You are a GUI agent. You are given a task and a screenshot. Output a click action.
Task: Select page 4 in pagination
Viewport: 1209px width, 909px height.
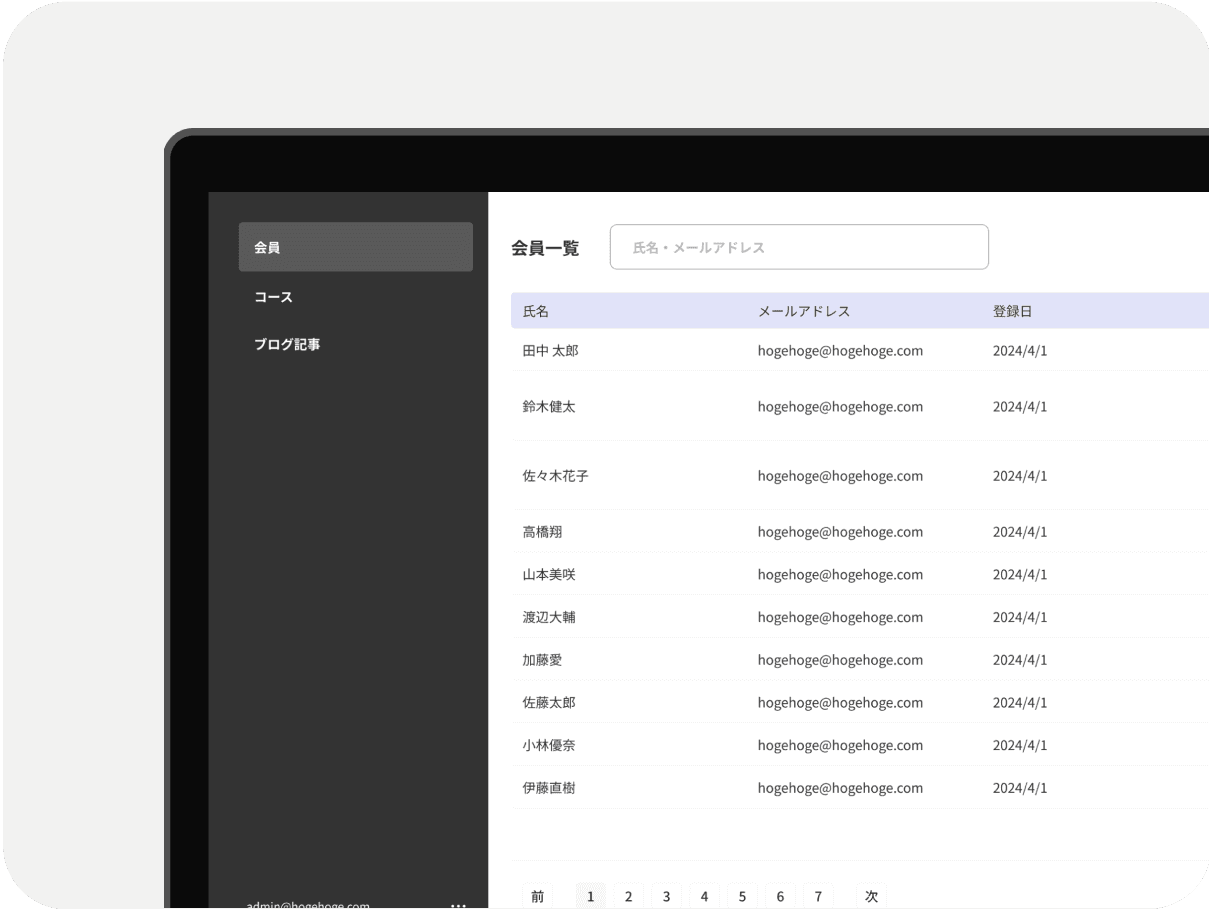point(704,895)
